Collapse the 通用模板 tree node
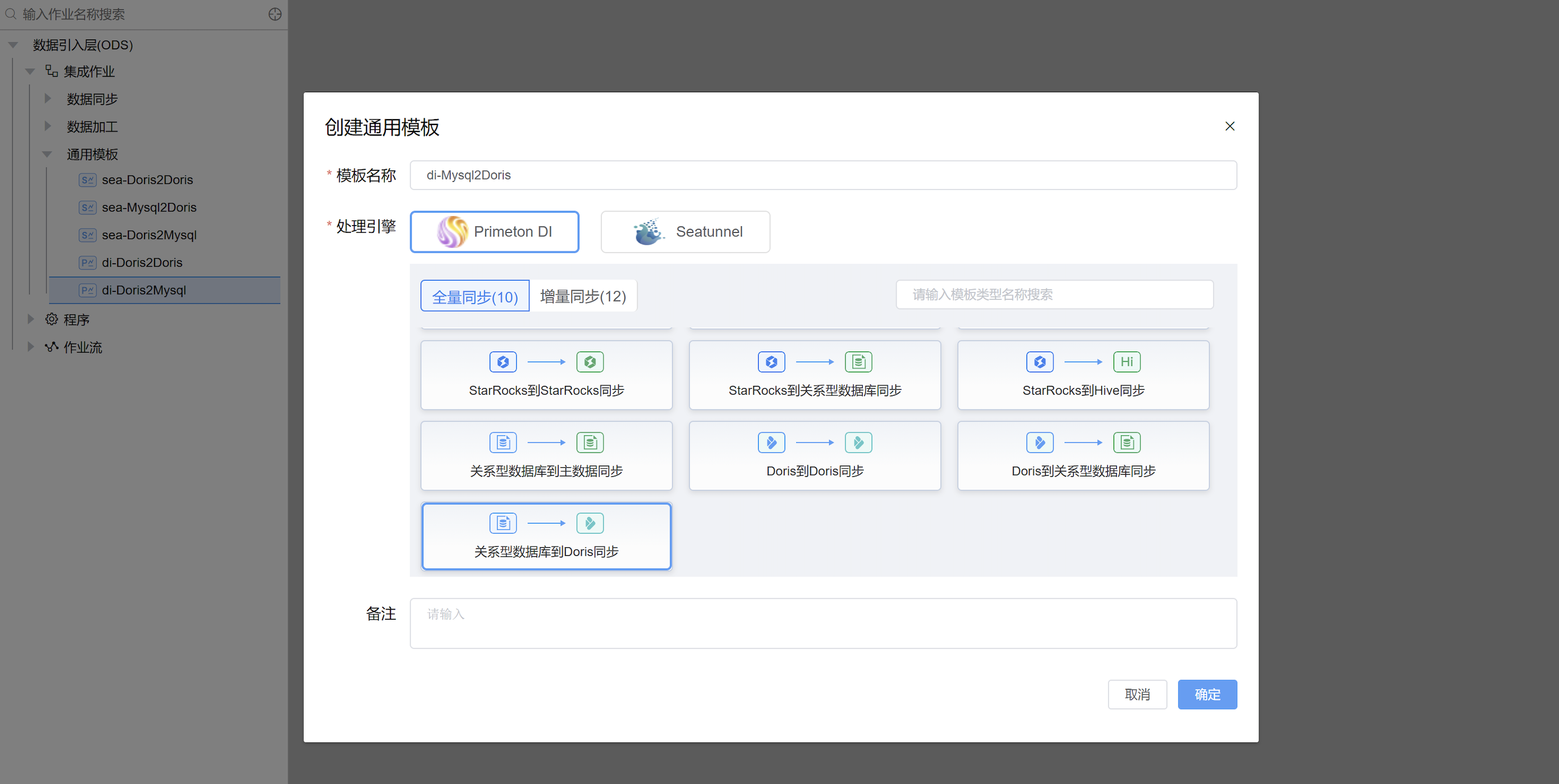Image resolution: width=1559 pixels, height=784 pixels. tap(48, 154)
